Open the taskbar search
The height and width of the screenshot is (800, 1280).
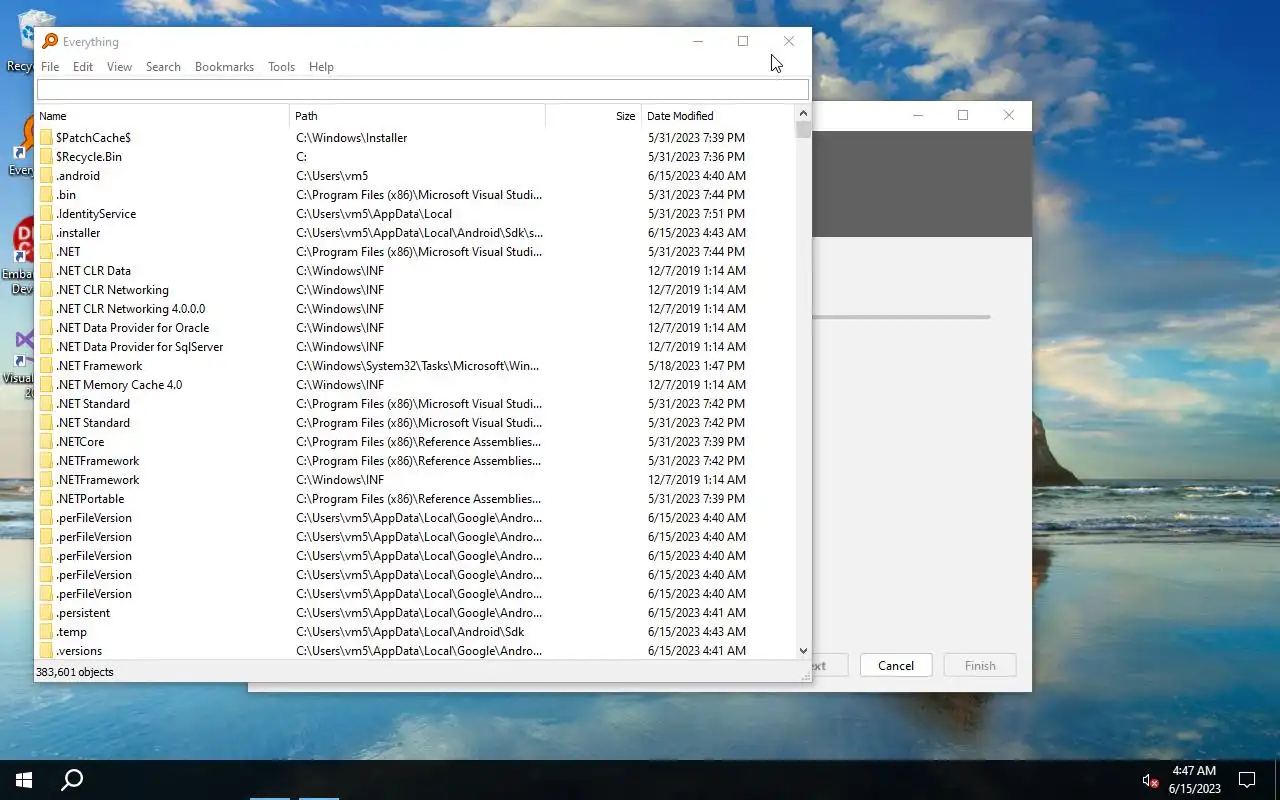(x=72, y=780)
